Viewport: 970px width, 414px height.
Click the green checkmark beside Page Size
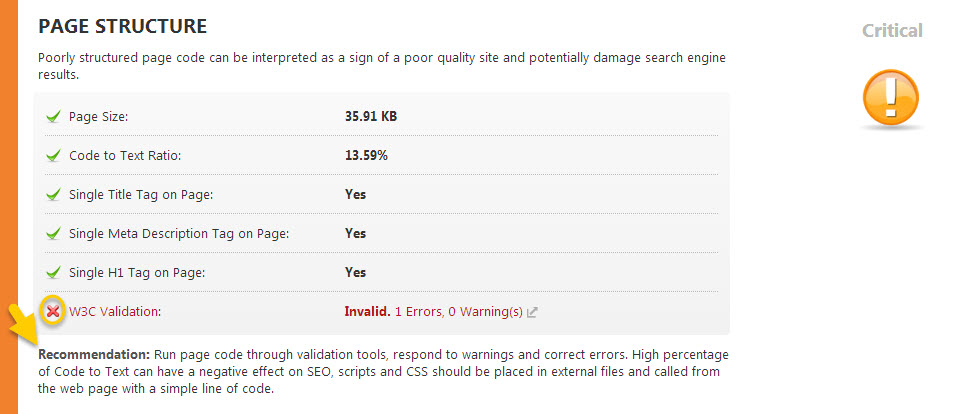click(x=53, y=117)
